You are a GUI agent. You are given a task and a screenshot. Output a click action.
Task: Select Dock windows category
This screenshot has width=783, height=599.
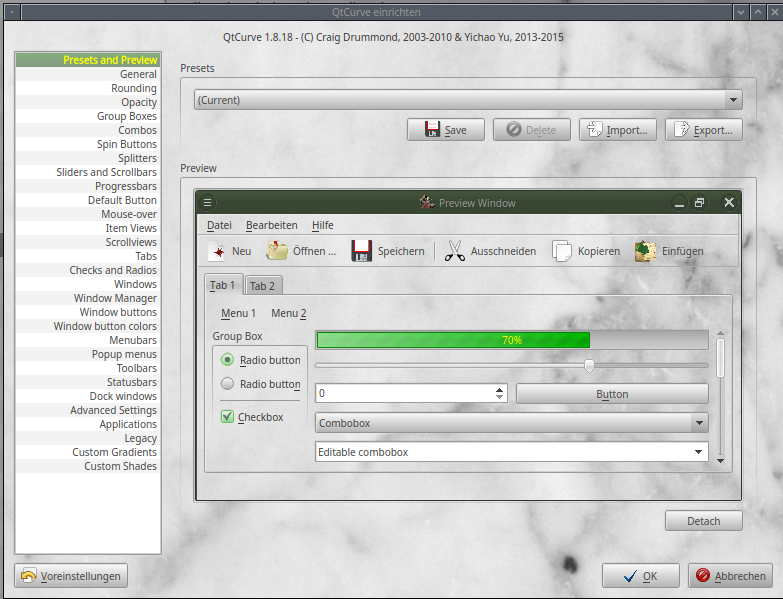point(88,395)
